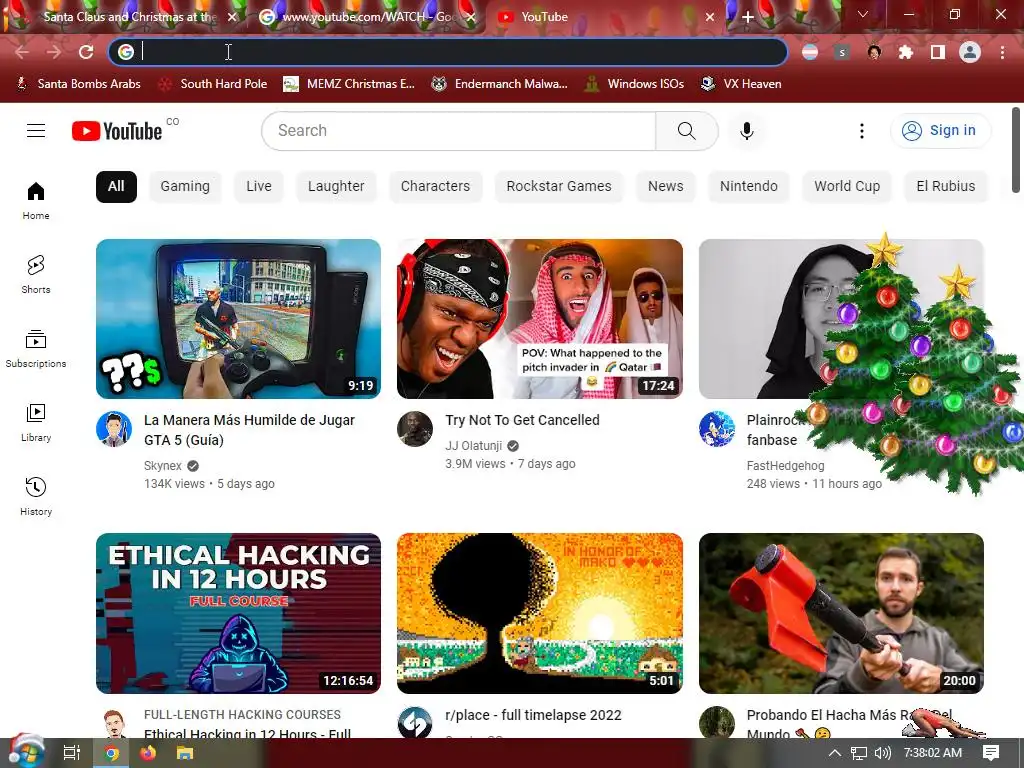The height and width of the screenshot is (768, 1024).
Task: Click the YouTube logo
Action: click(117, 131)
